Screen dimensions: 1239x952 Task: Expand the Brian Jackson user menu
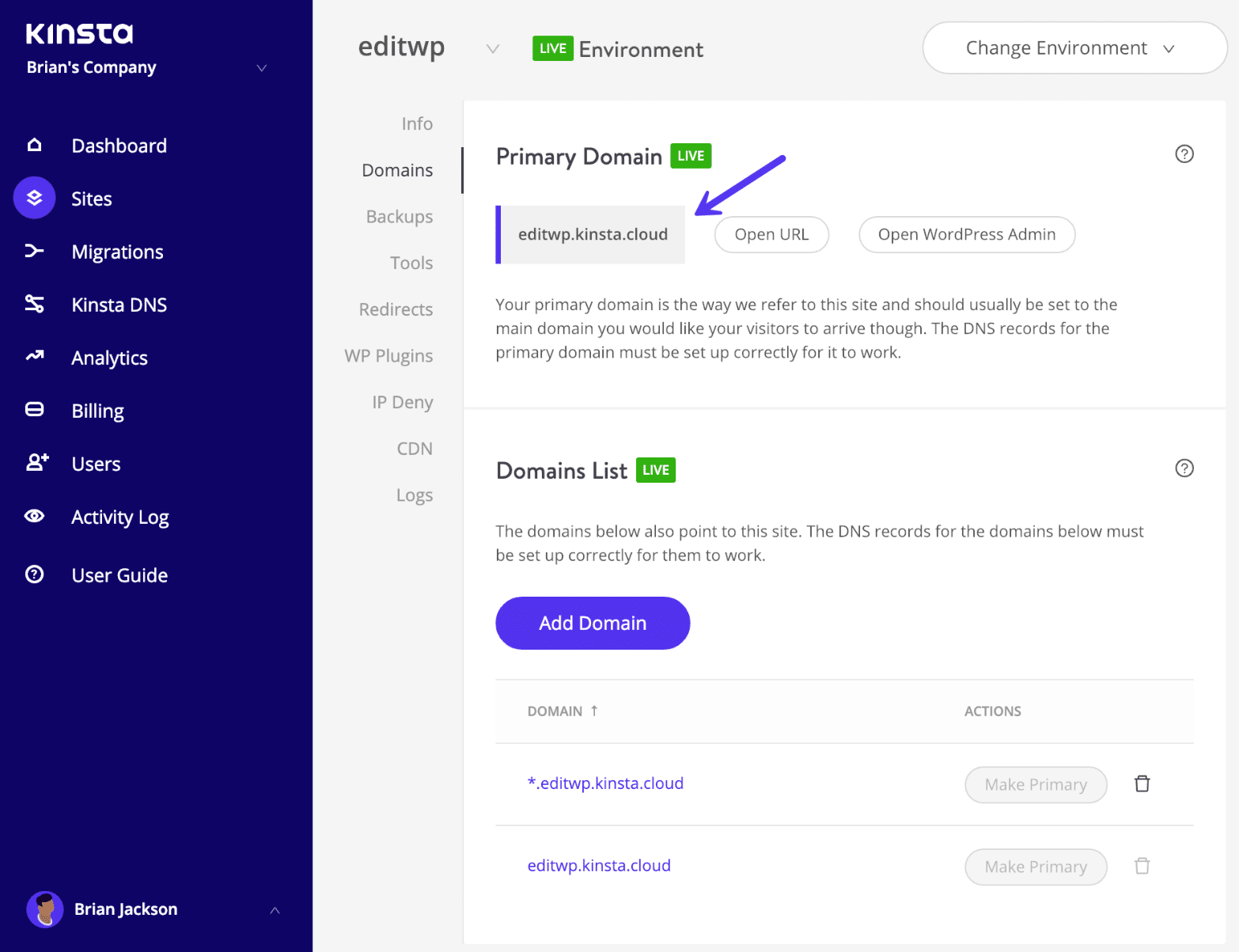(275, 910)
